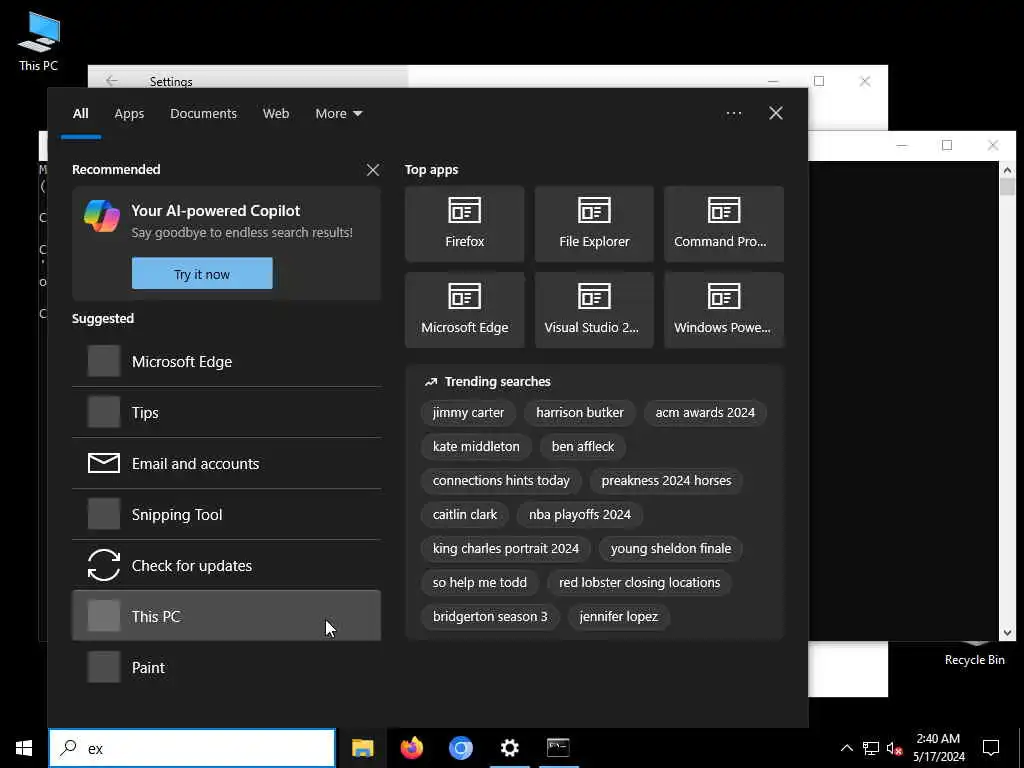Switch to the Apps search tab
1024x768 pixels.
pyautogui.click(x=129, y=114)
